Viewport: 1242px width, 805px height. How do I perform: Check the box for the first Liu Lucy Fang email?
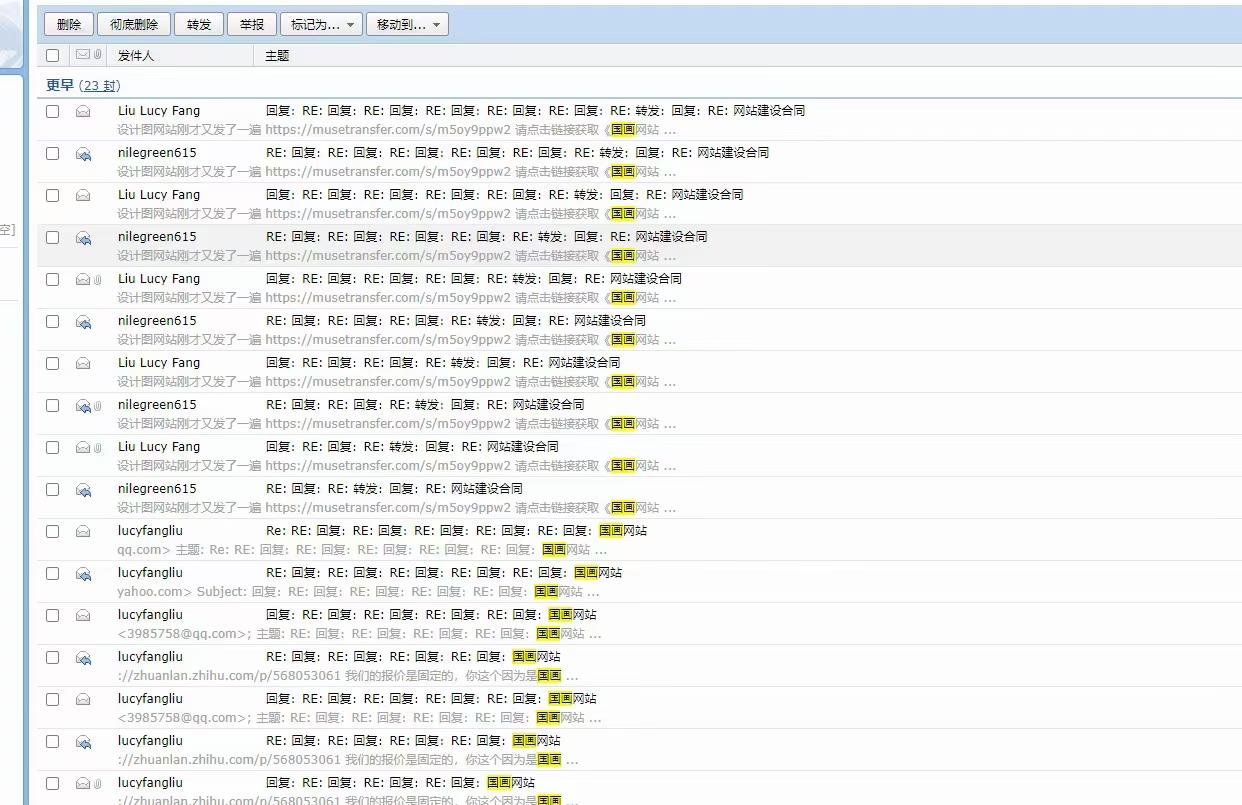53,111
